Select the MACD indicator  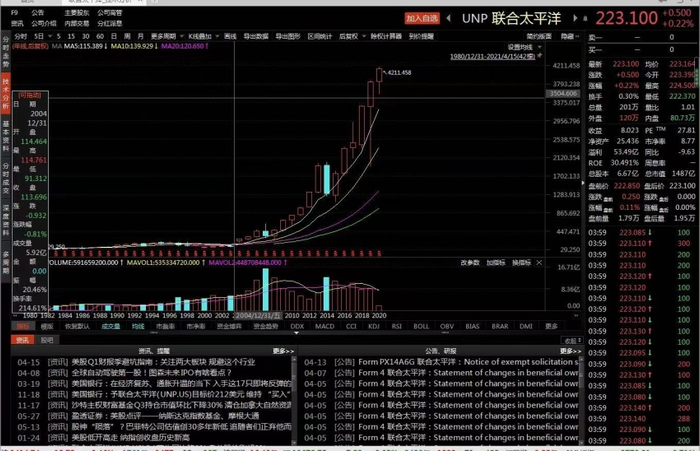[325, 326]
